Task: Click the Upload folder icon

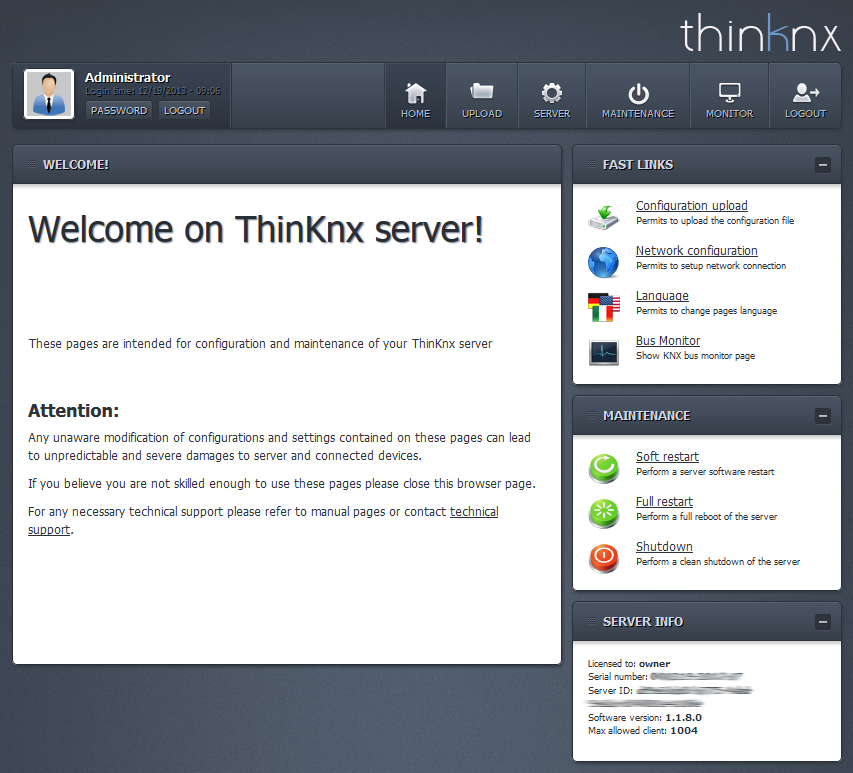Action: 481,91
